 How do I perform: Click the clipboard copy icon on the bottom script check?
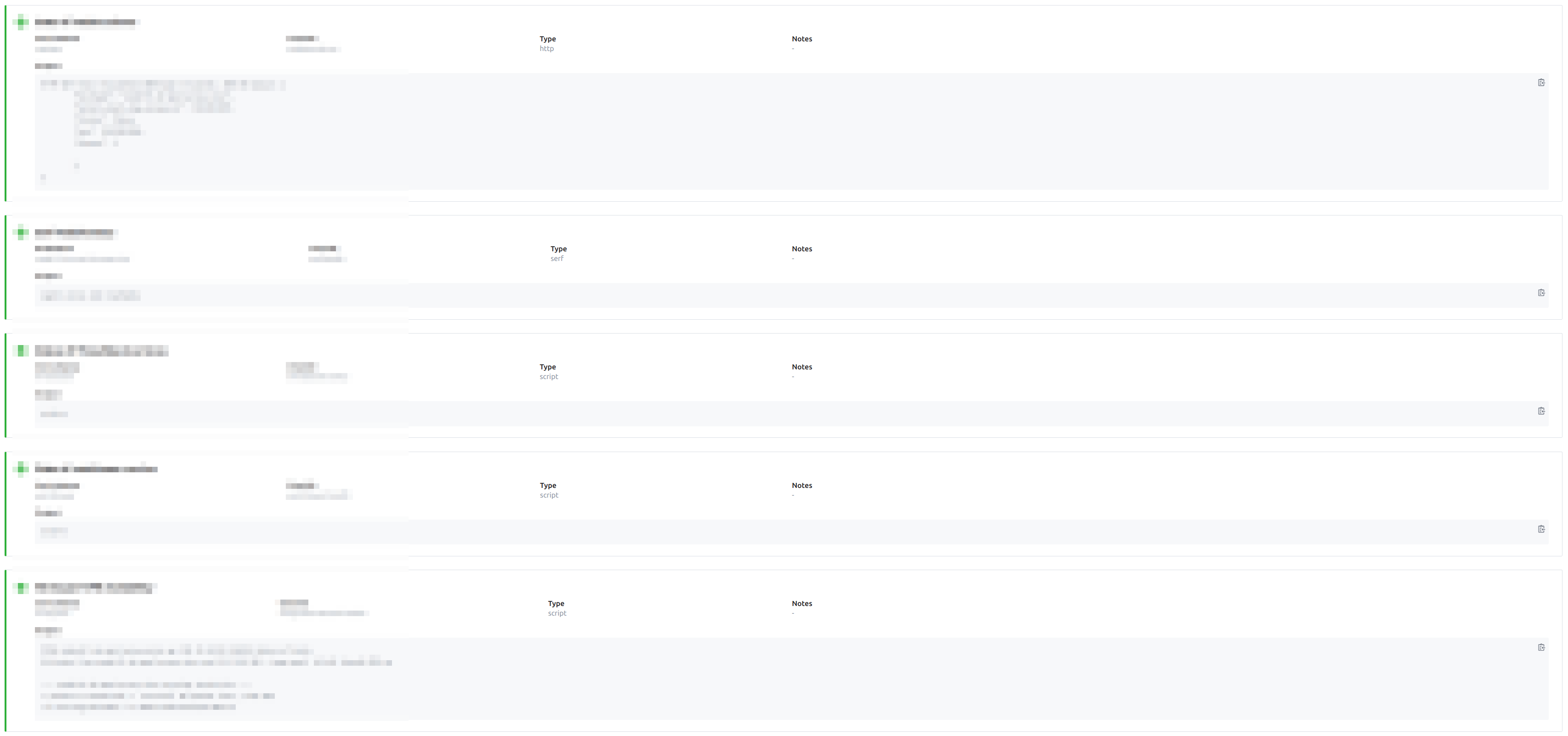tap(1542, 647)
